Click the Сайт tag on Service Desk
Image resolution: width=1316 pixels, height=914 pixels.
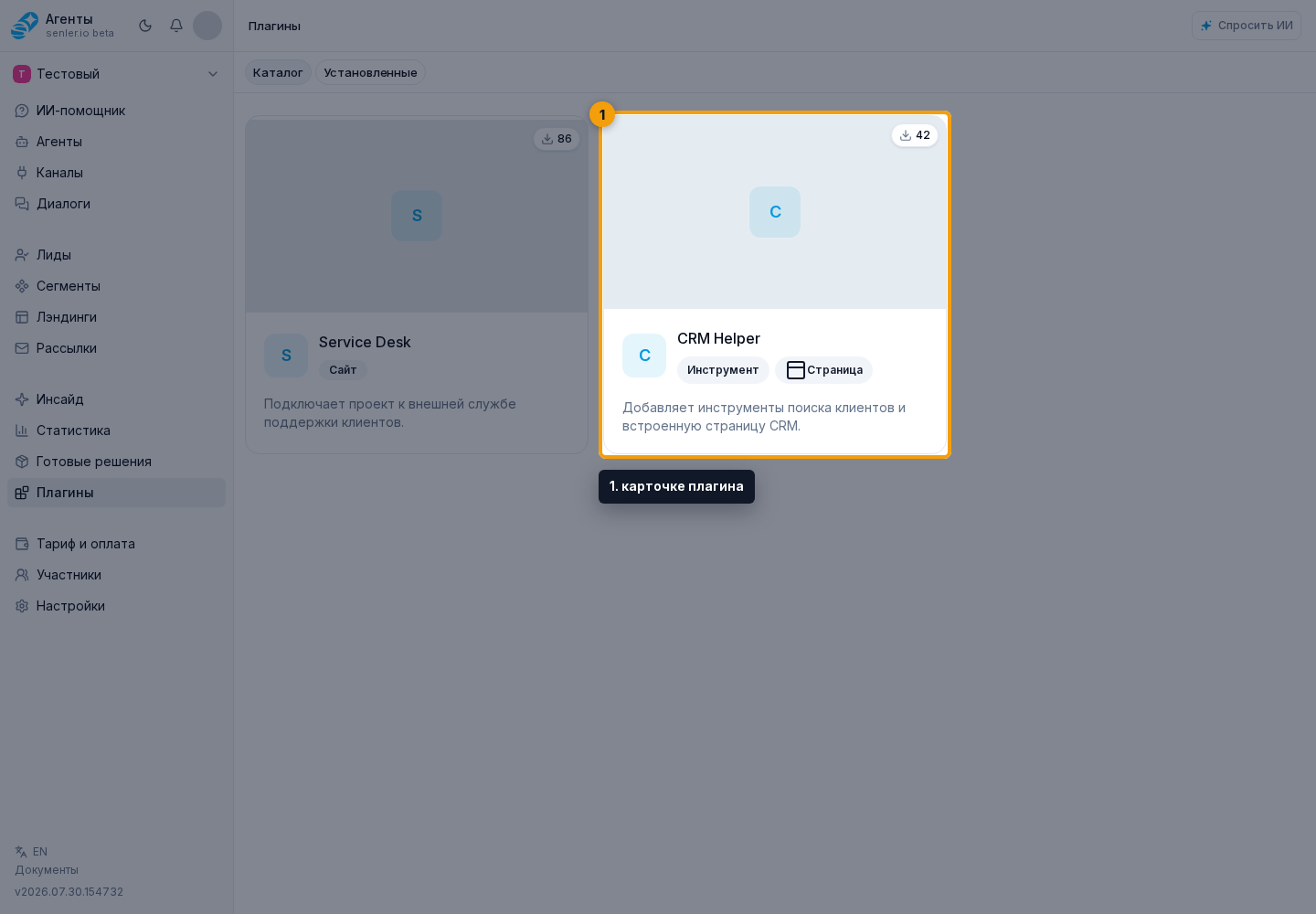(x=343, y=370)
